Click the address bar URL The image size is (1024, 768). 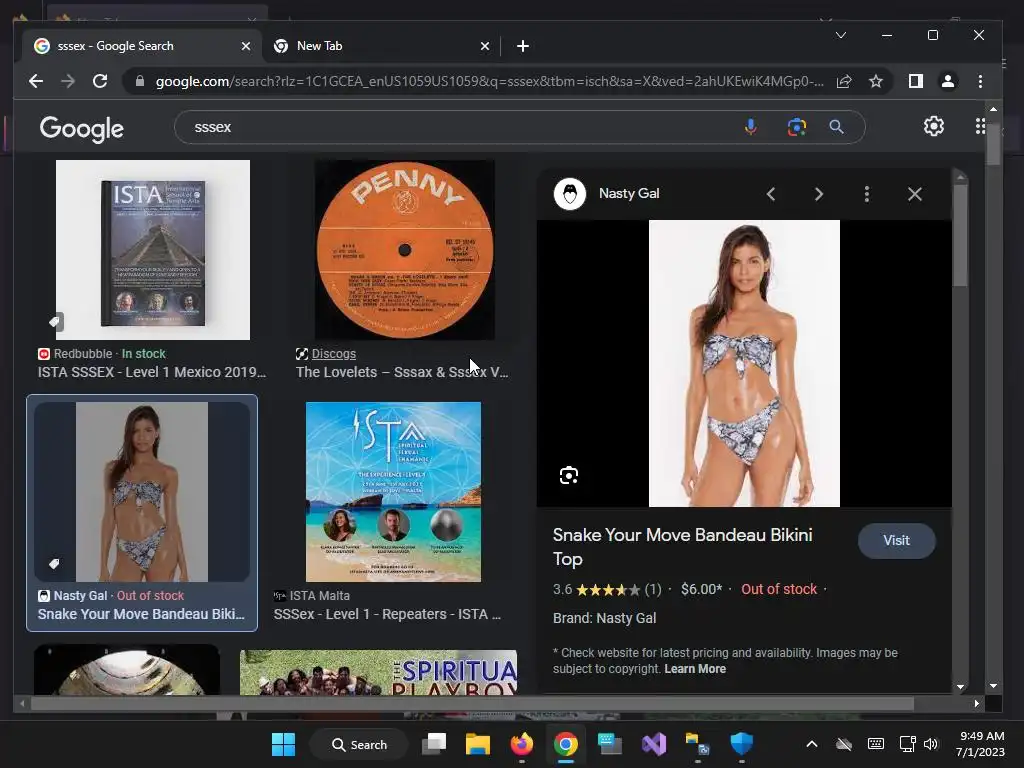(489, 81)
